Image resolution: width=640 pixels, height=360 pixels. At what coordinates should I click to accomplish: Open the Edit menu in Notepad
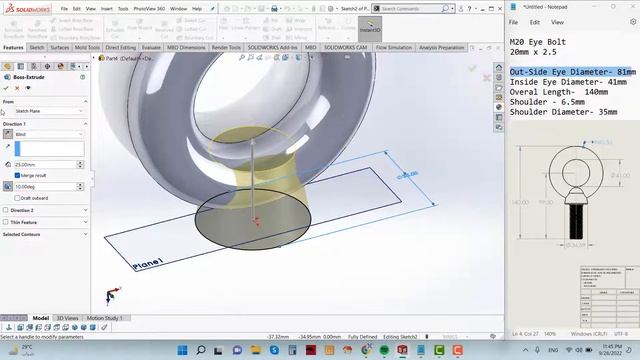535,22
